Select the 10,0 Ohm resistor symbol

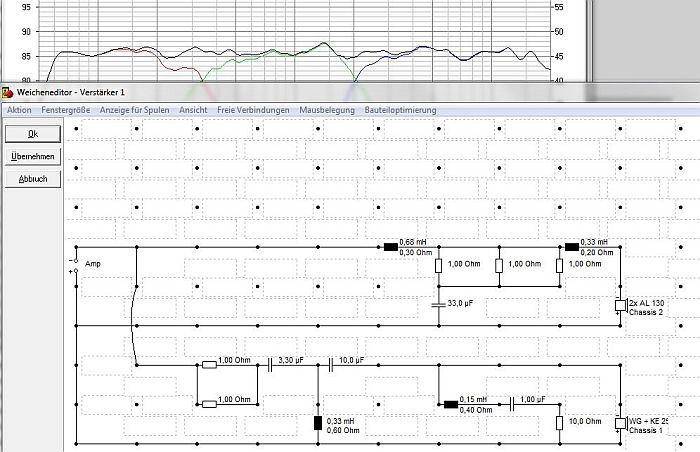(559, 423)
